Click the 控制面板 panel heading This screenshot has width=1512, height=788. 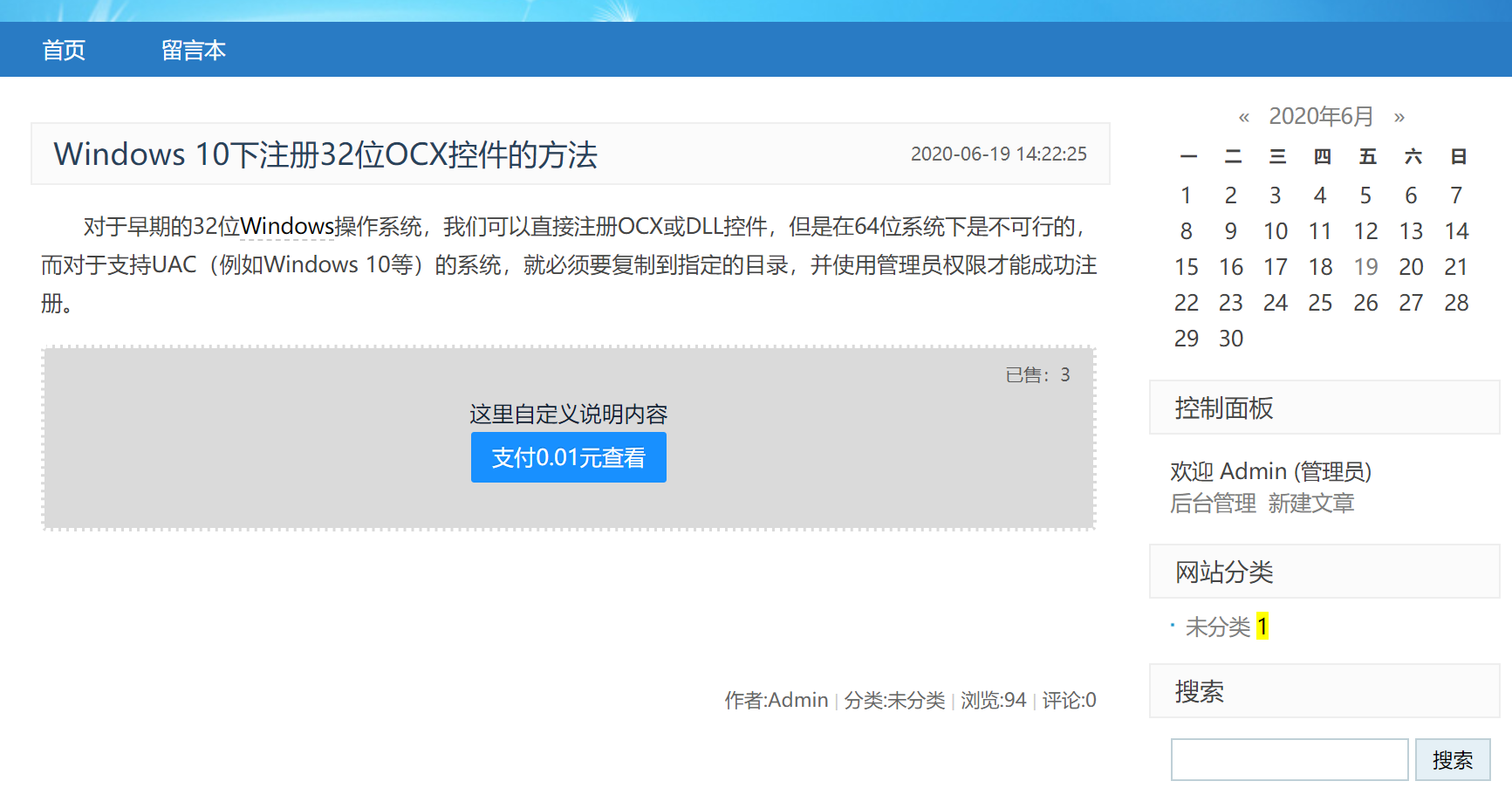point(1224,408)
